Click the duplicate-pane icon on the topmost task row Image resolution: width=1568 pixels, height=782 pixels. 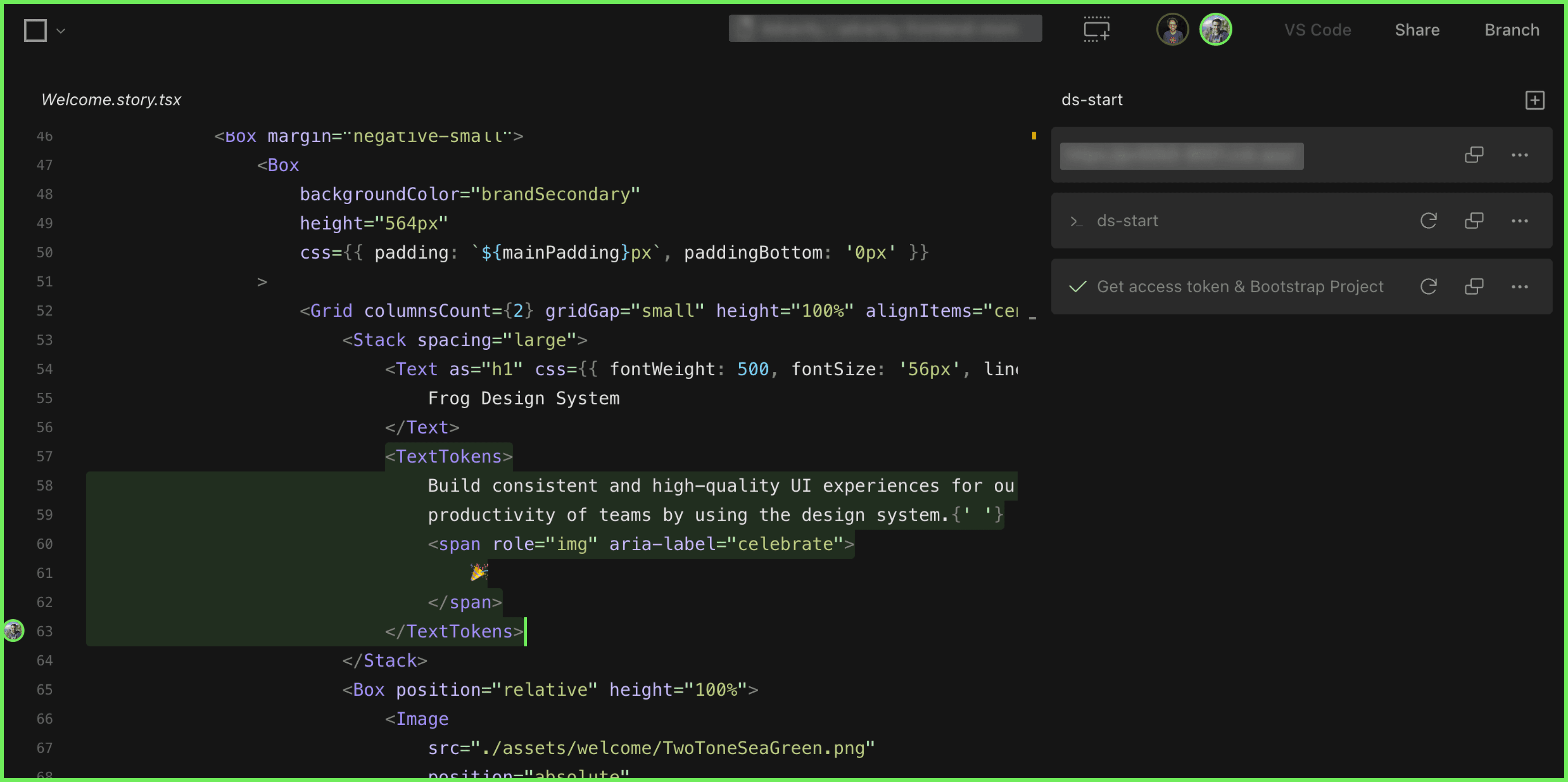tap(1474, 155)
